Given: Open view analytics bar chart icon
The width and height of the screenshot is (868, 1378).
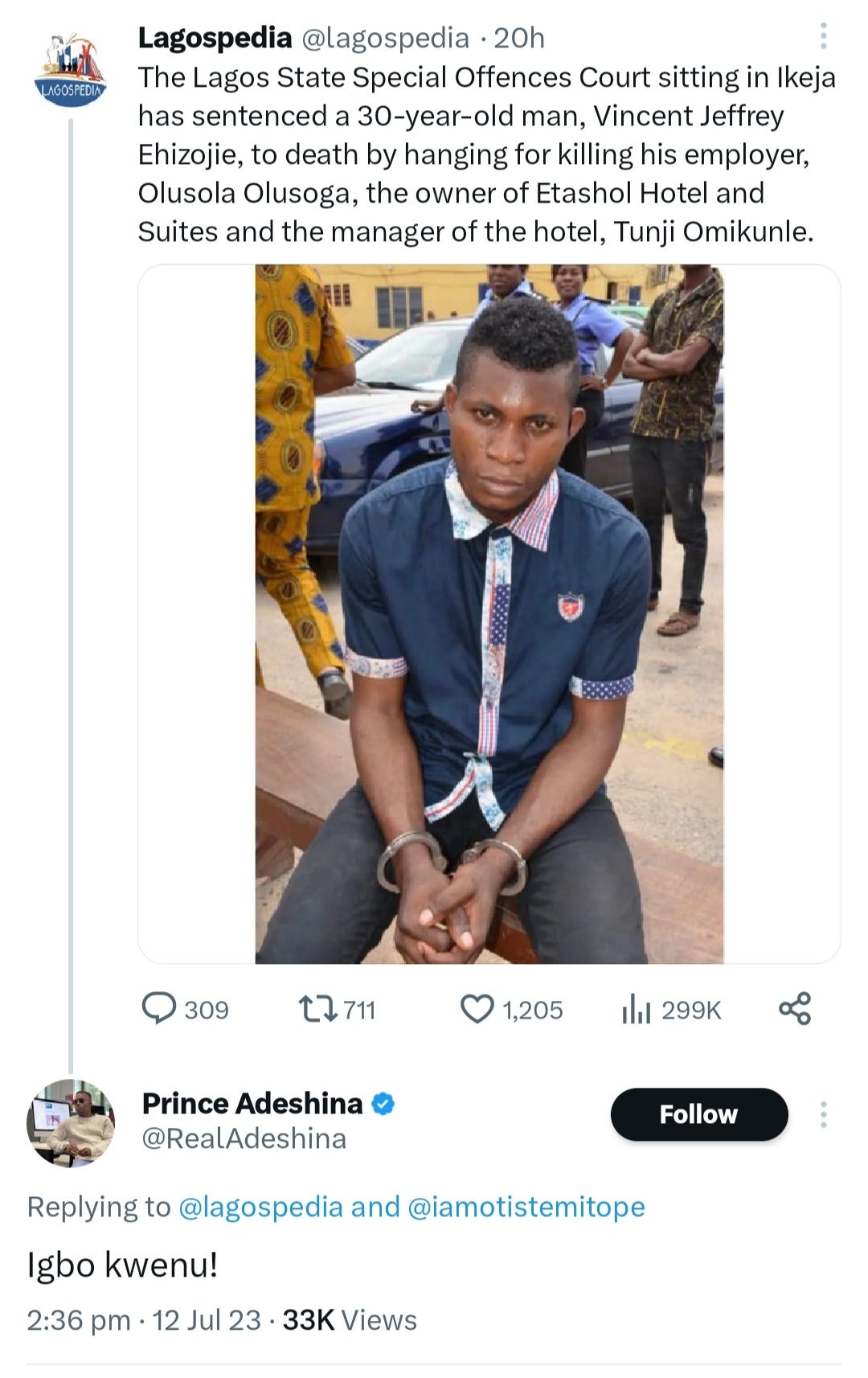Looking at the screenshot, I should click(x=636, y=1008).
